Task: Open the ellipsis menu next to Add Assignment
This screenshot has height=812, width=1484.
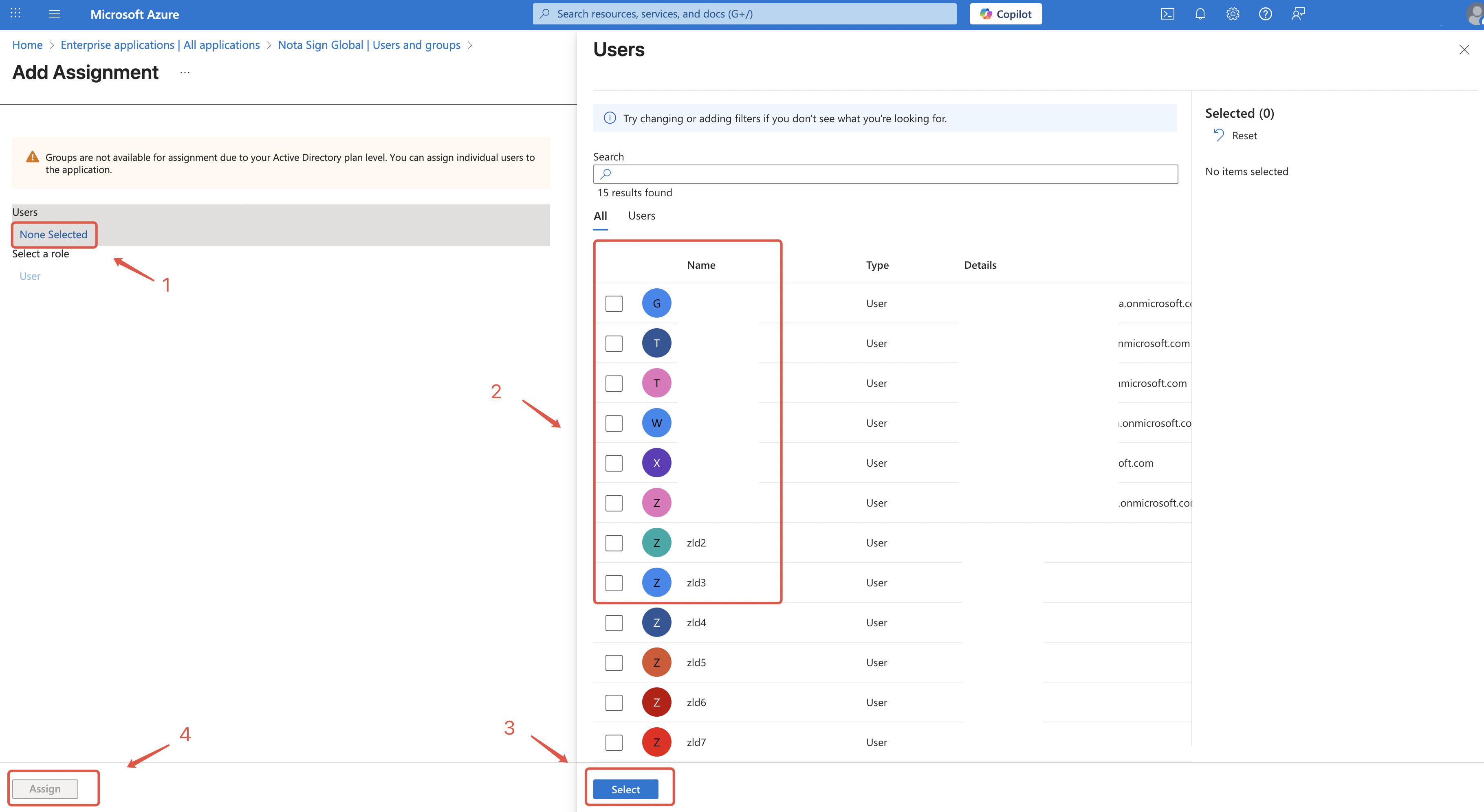Action: [x=184, y=72]
